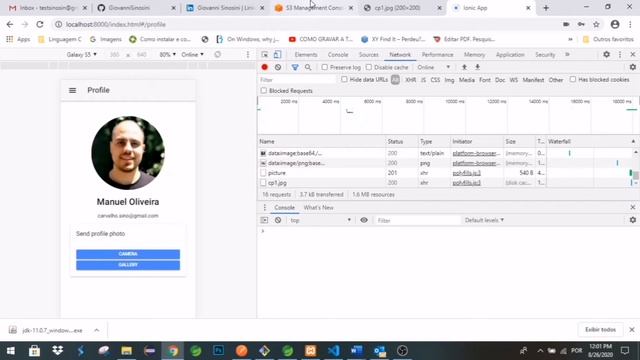Enable Preserve log checkbox
The image size is (640, 360).
click(x=324, y=67)
